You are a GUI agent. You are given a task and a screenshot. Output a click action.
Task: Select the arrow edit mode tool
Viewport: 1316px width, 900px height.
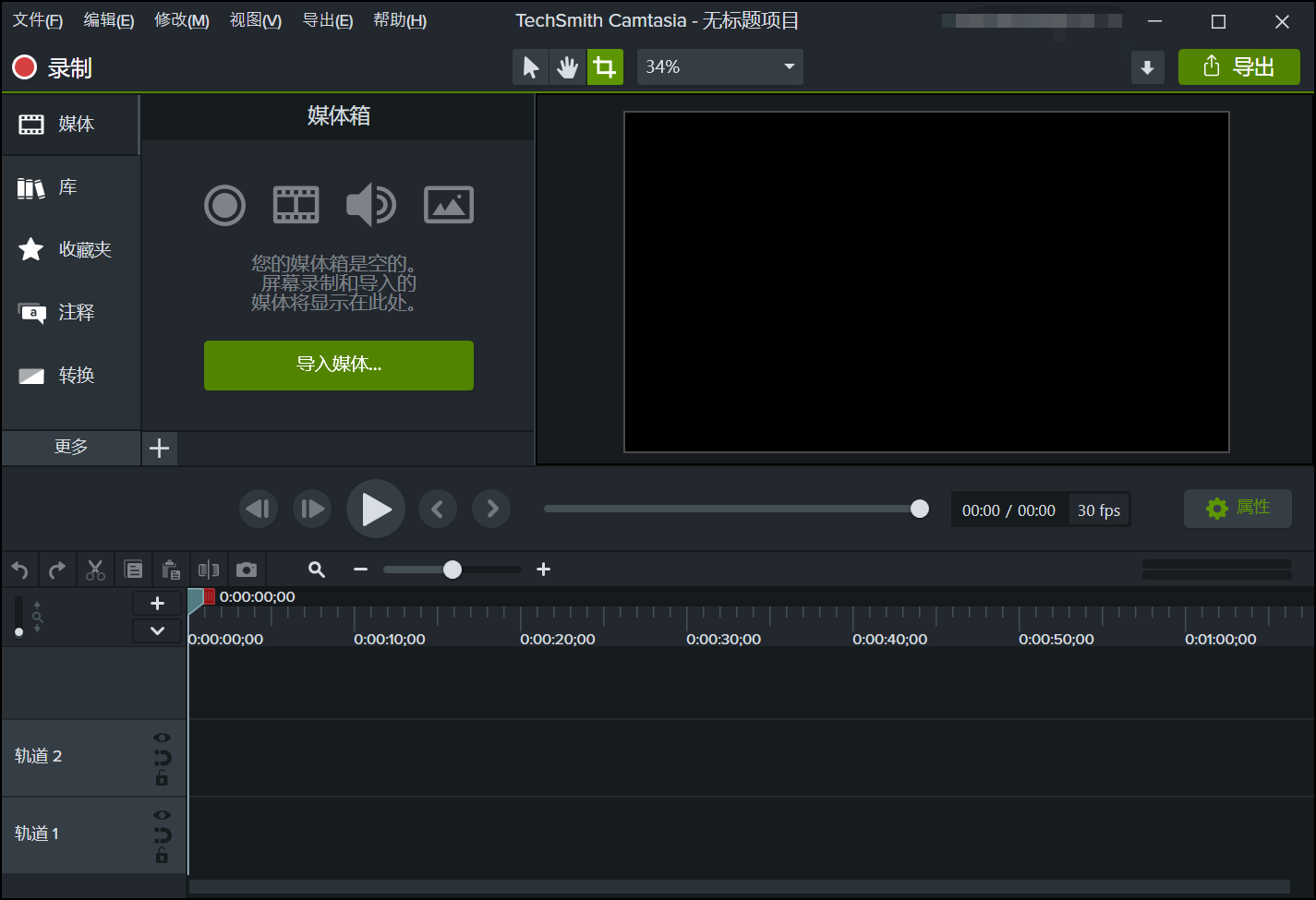[x=531, y=67]
